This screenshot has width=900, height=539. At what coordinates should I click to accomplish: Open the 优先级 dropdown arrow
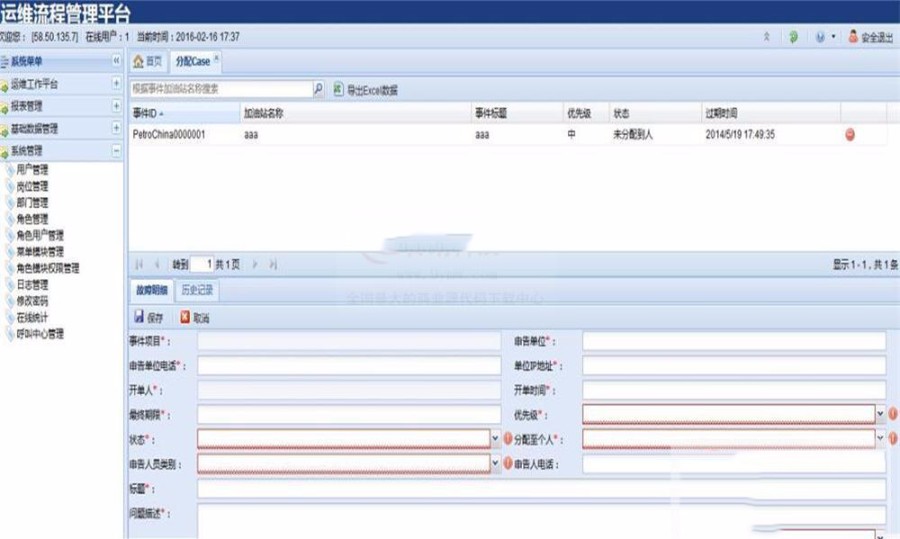pos(880,414)
